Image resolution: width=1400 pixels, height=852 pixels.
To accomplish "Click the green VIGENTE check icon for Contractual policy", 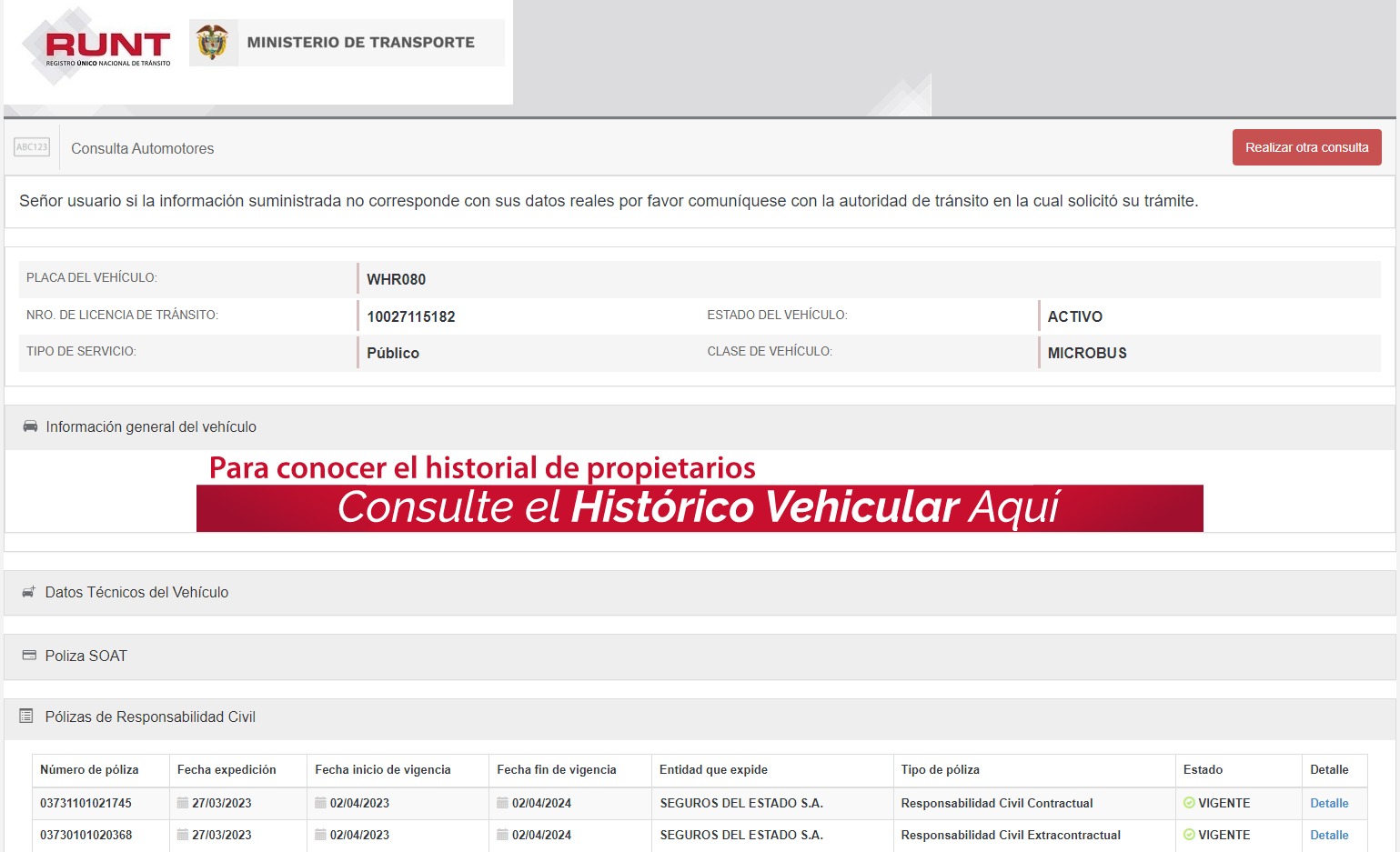I will click(x=1189, y=803).
